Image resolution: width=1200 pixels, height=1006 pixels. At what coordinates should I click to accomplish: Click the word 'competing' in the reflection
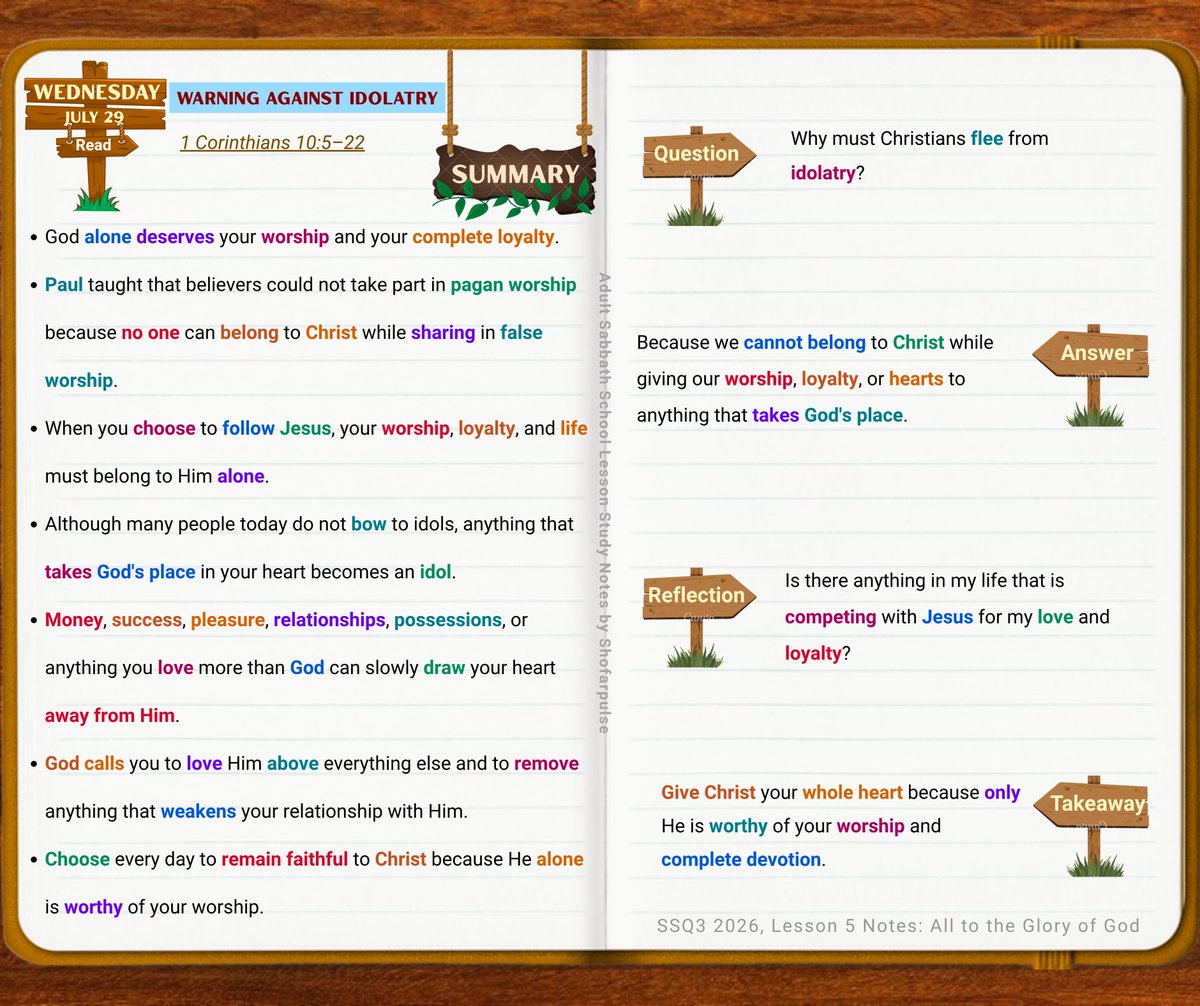830,617
